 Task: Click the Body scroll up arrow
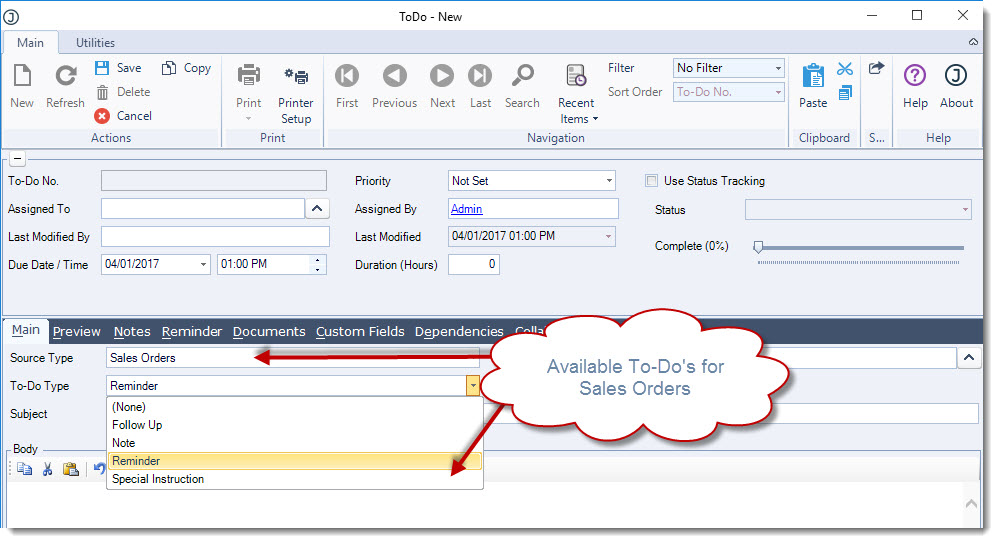click(971, 504)
